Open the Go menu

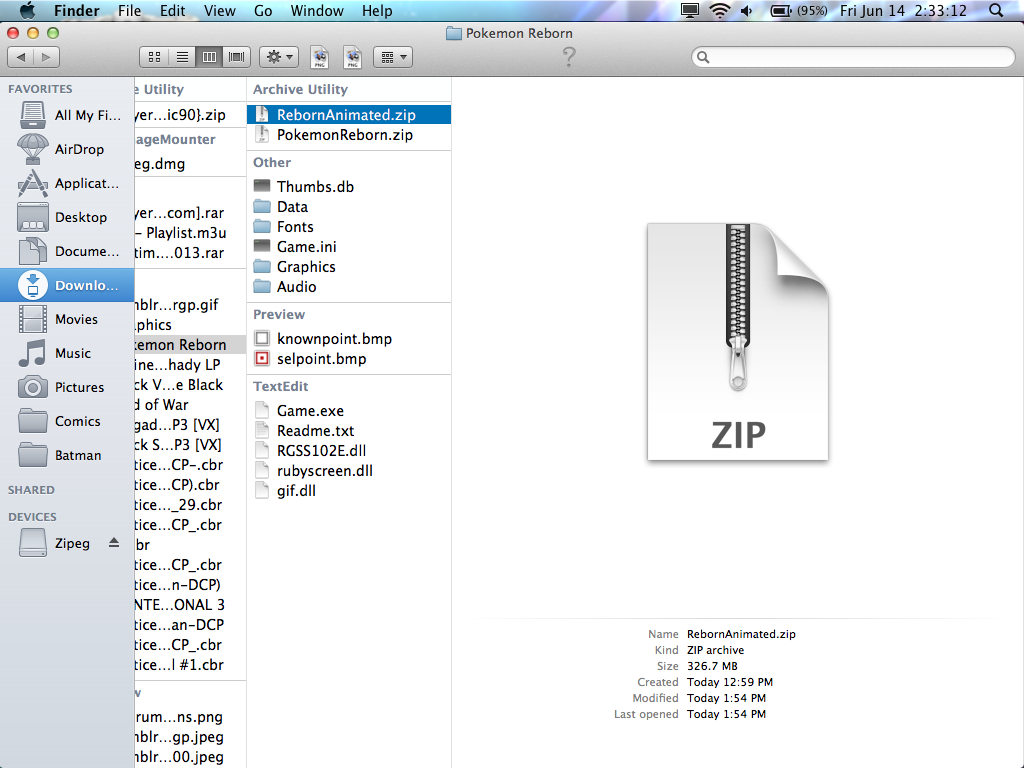pyautogui.click(x=263, y=11)
